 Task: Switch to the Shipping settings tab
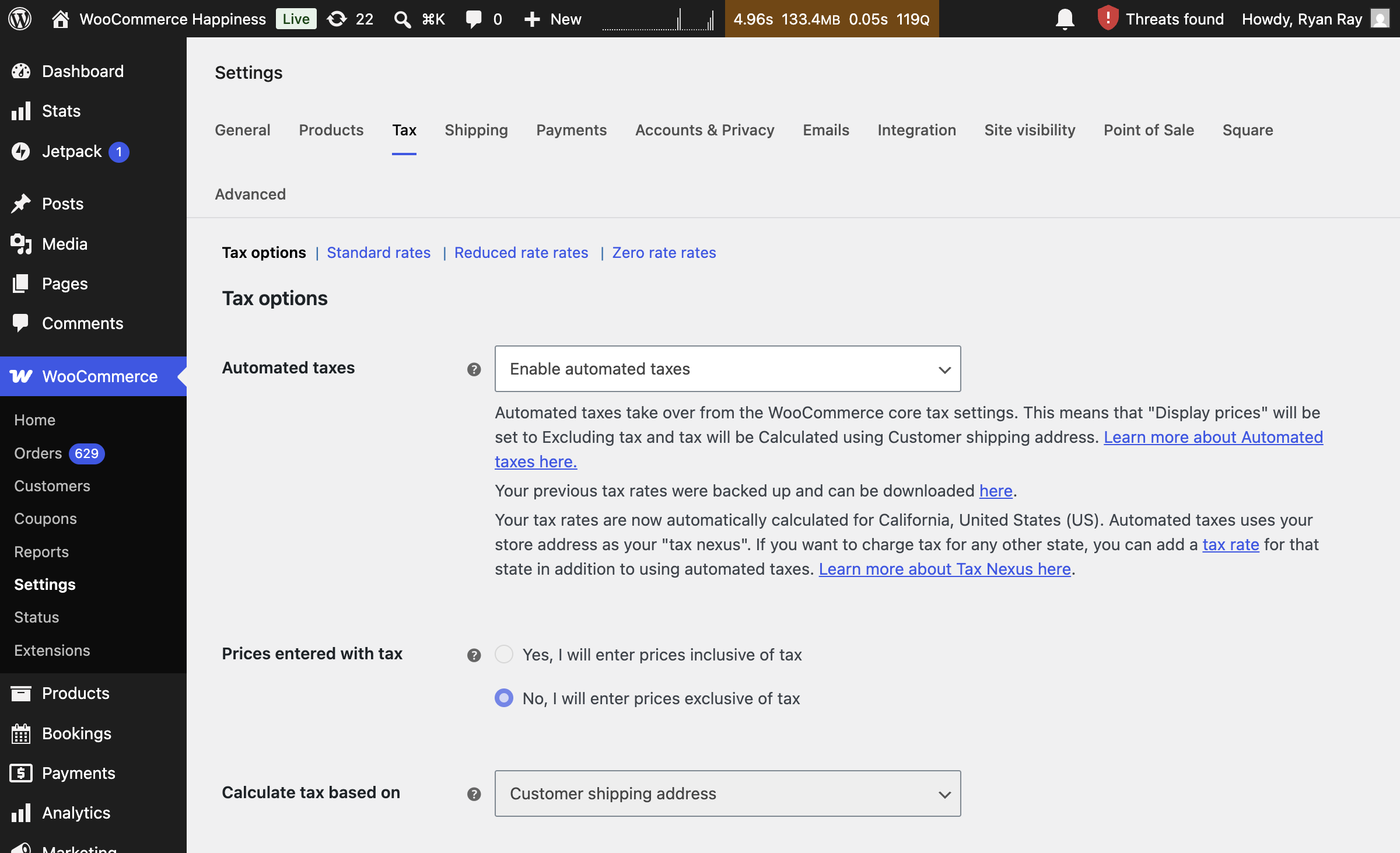[476, 130]
